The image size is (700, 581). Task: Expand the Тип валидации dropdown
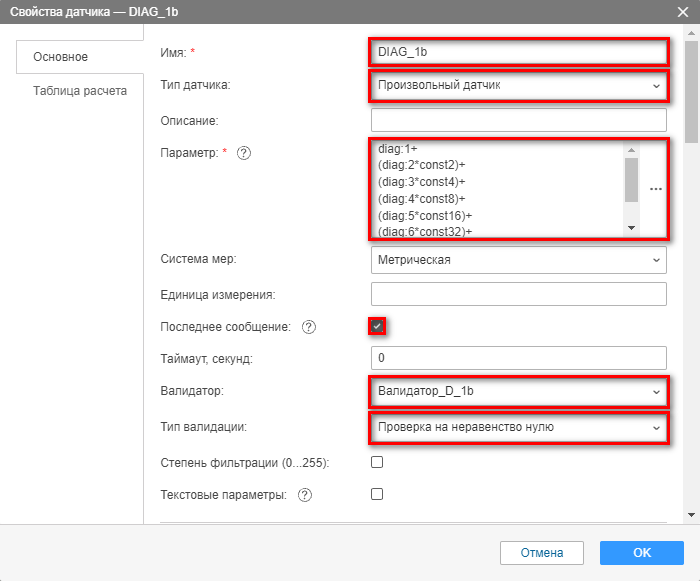click(x=518, y=427)
